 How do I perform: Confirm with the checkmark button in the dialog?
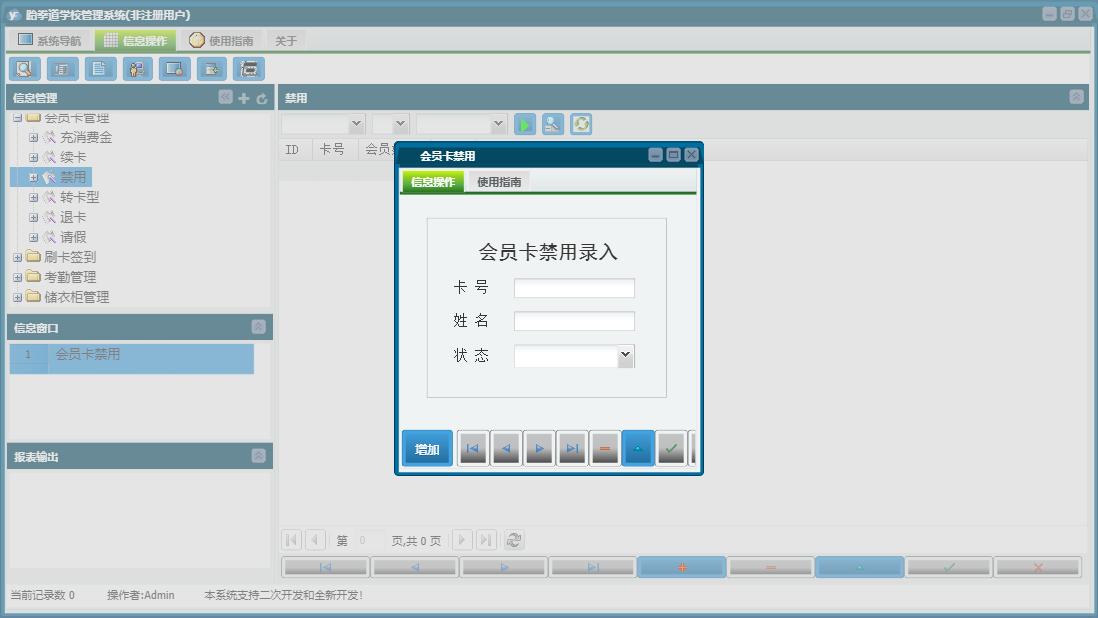coord(671,448)
